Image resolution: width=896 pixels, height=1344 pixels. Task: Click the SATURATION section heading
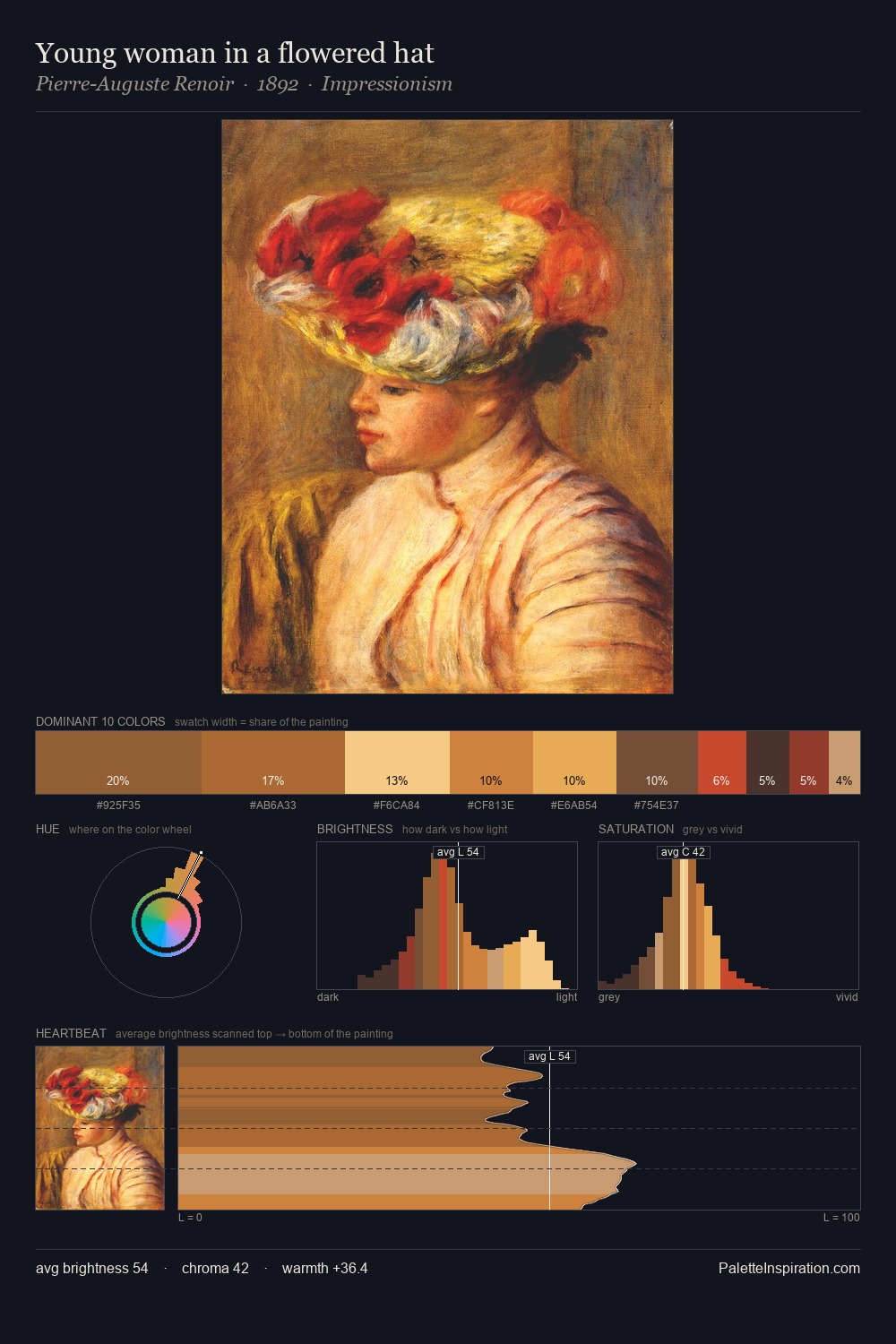click(x=636, y=830)
